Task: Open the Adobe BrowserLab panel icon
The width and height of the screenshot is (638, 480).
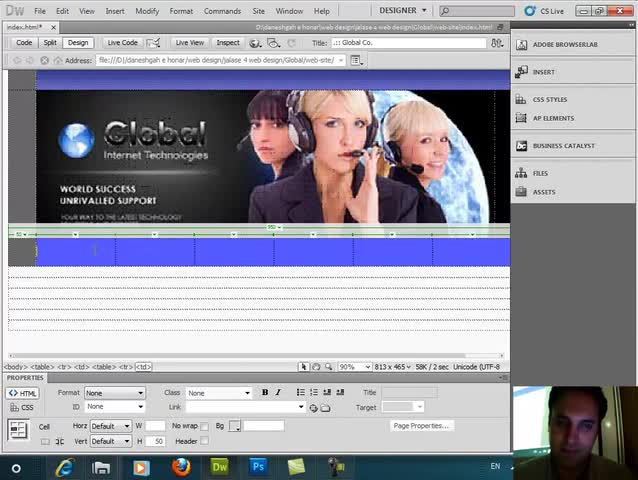Action: [x=521, y=45]
